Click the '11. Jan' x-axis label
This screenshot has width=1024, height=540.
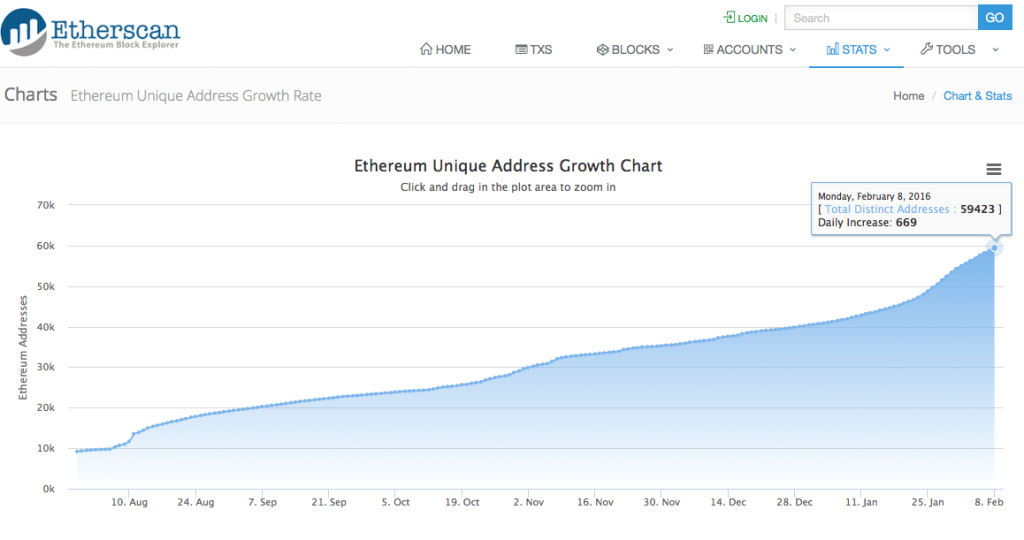(x=861, y=502)
